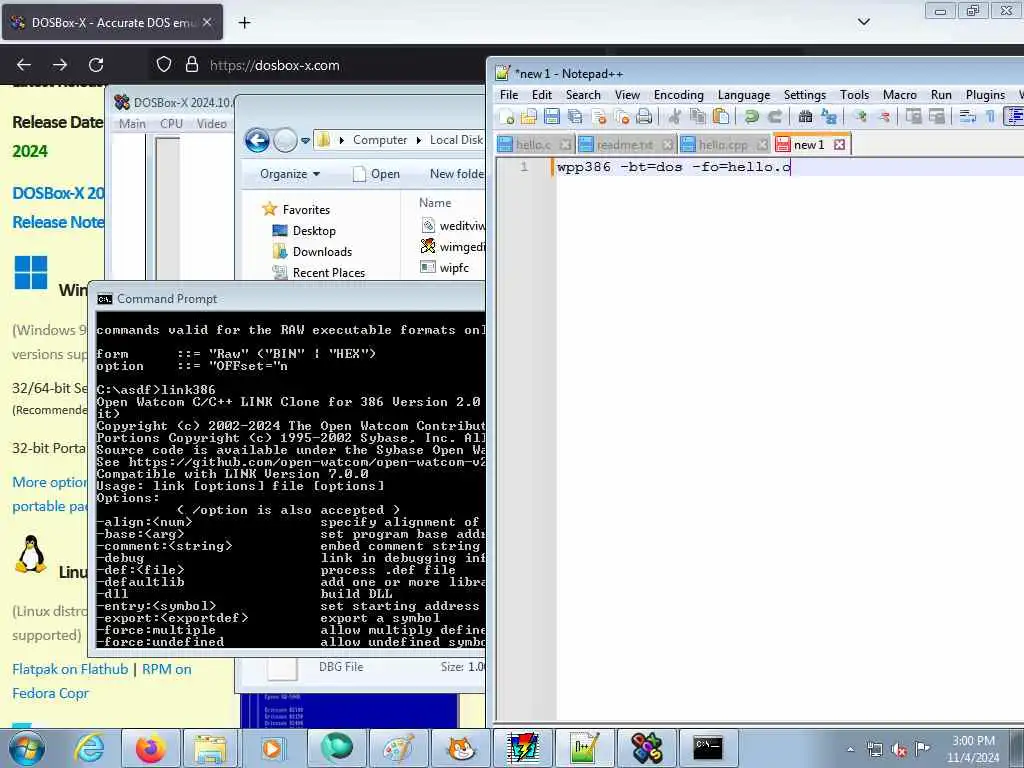Switch to the readme.txt tab
Screen dimensions: 1024x768
coord(625,144)
